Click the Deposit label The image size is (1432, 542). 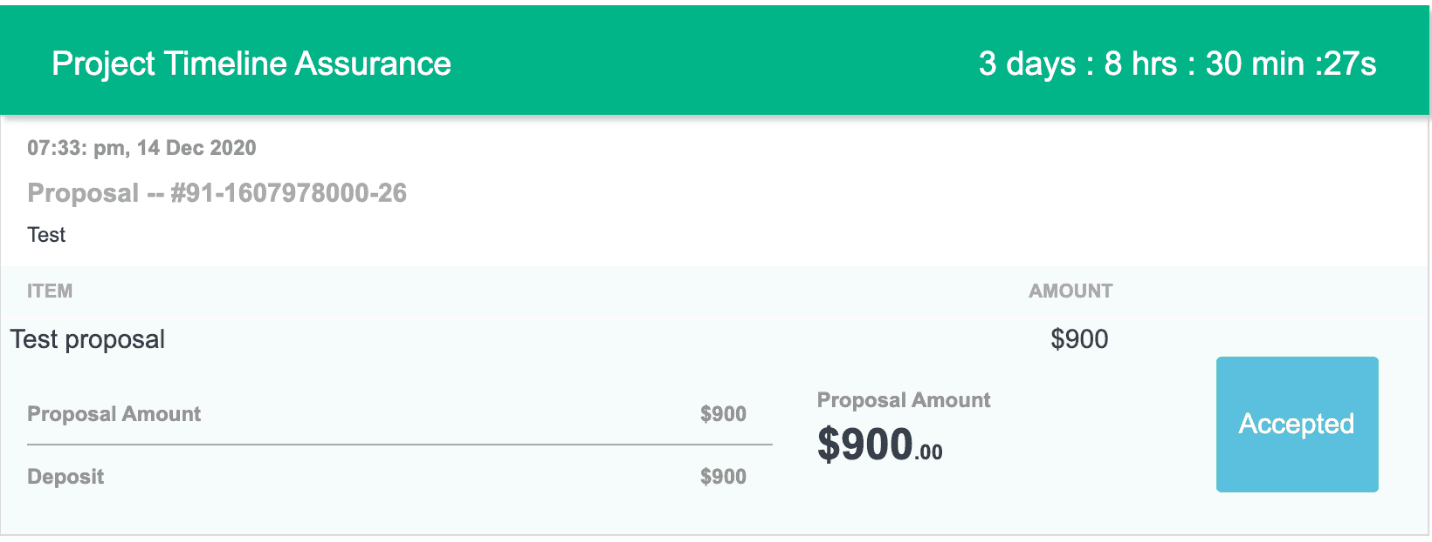[65, 476]
